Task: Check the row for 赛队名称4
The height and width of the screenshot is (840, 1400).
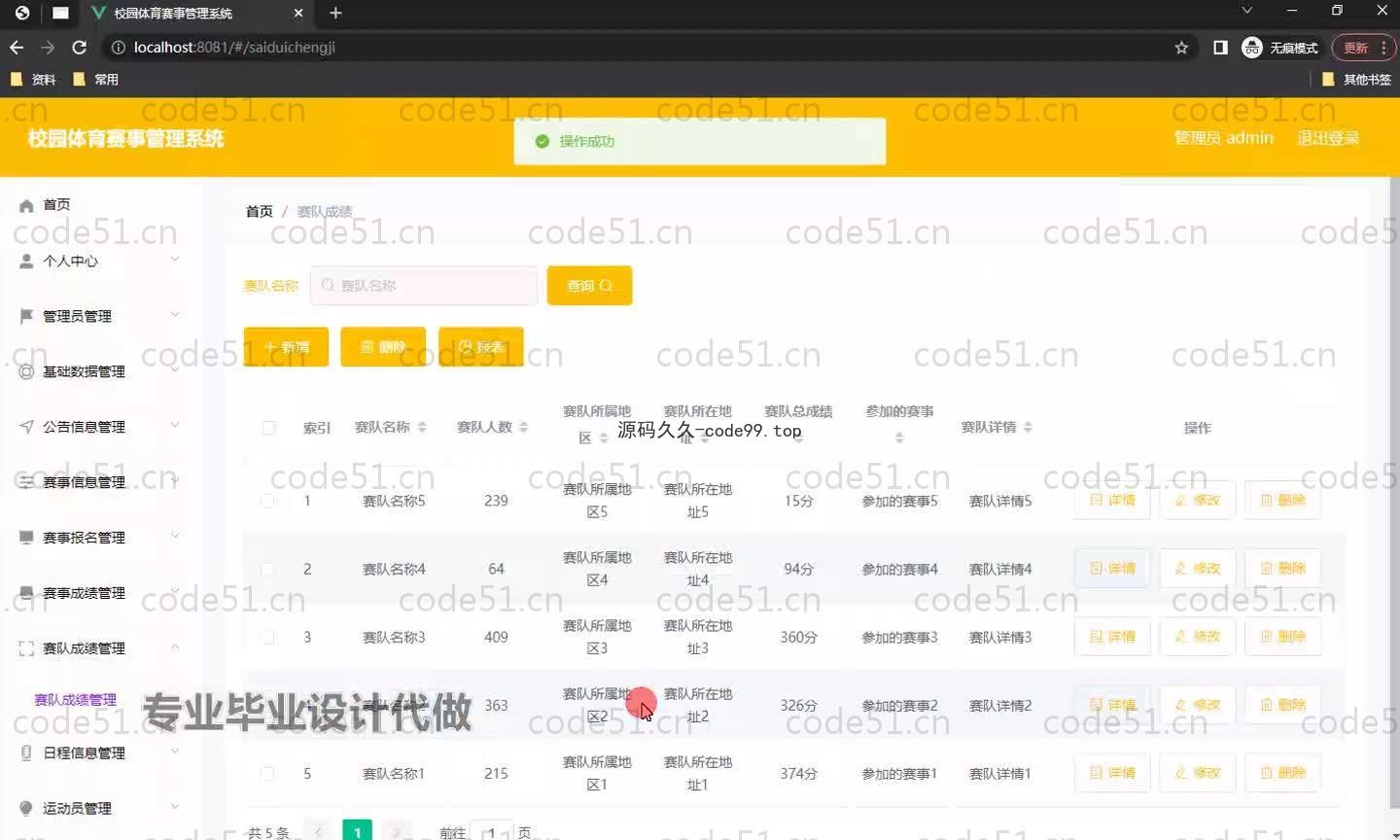Action: coord(267,569)
